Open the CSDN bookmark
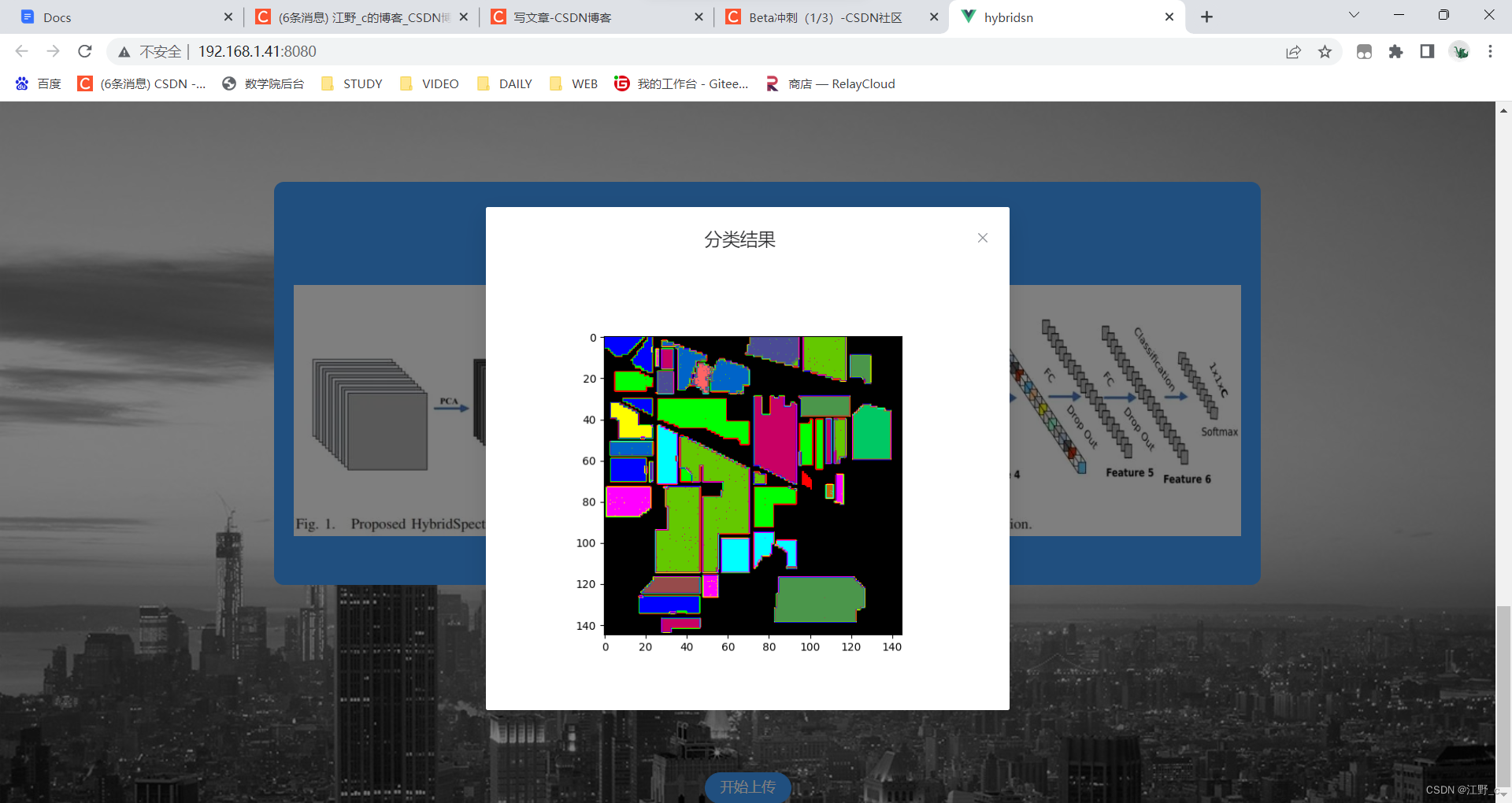1512x803 pixels. tap(142, 83)
